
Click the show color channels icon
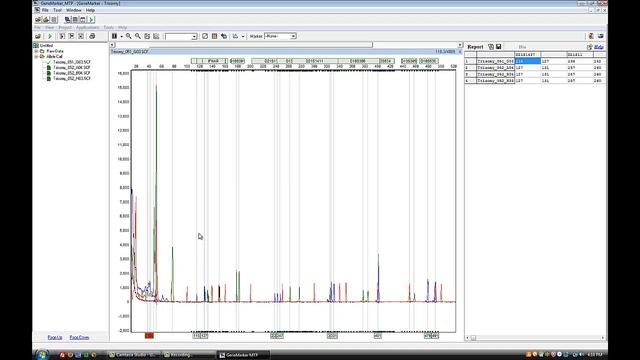coord(114,36)
